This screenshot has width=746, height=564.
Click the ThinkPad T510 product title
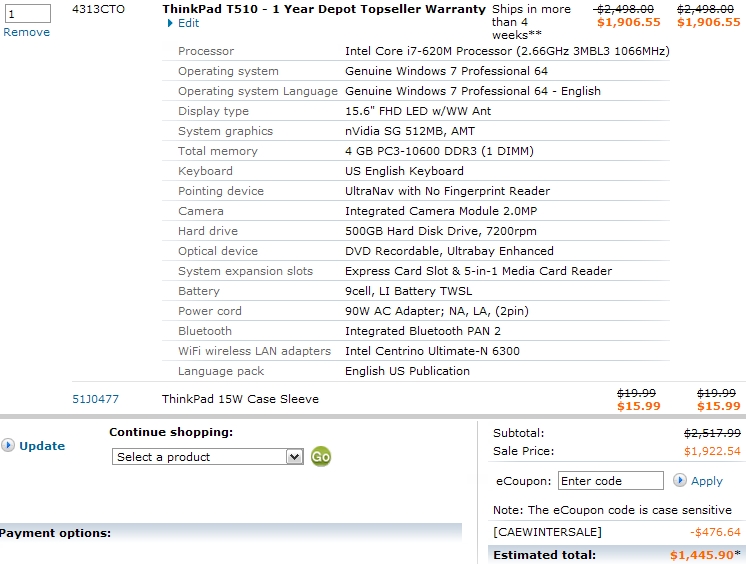point(323,9)
